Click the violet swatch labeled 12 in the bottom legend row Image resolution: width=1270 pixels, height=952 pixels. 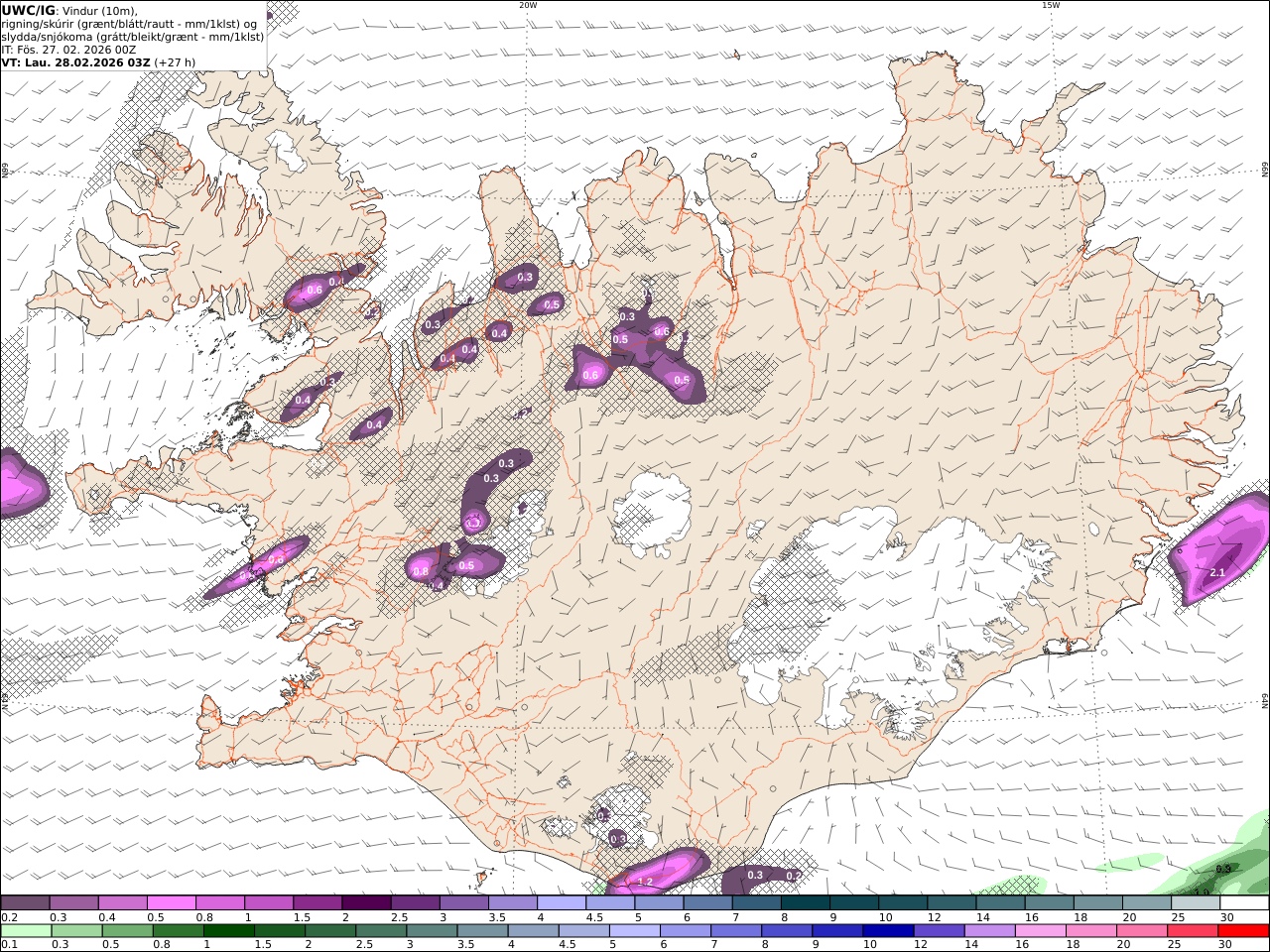click(938, 930)
